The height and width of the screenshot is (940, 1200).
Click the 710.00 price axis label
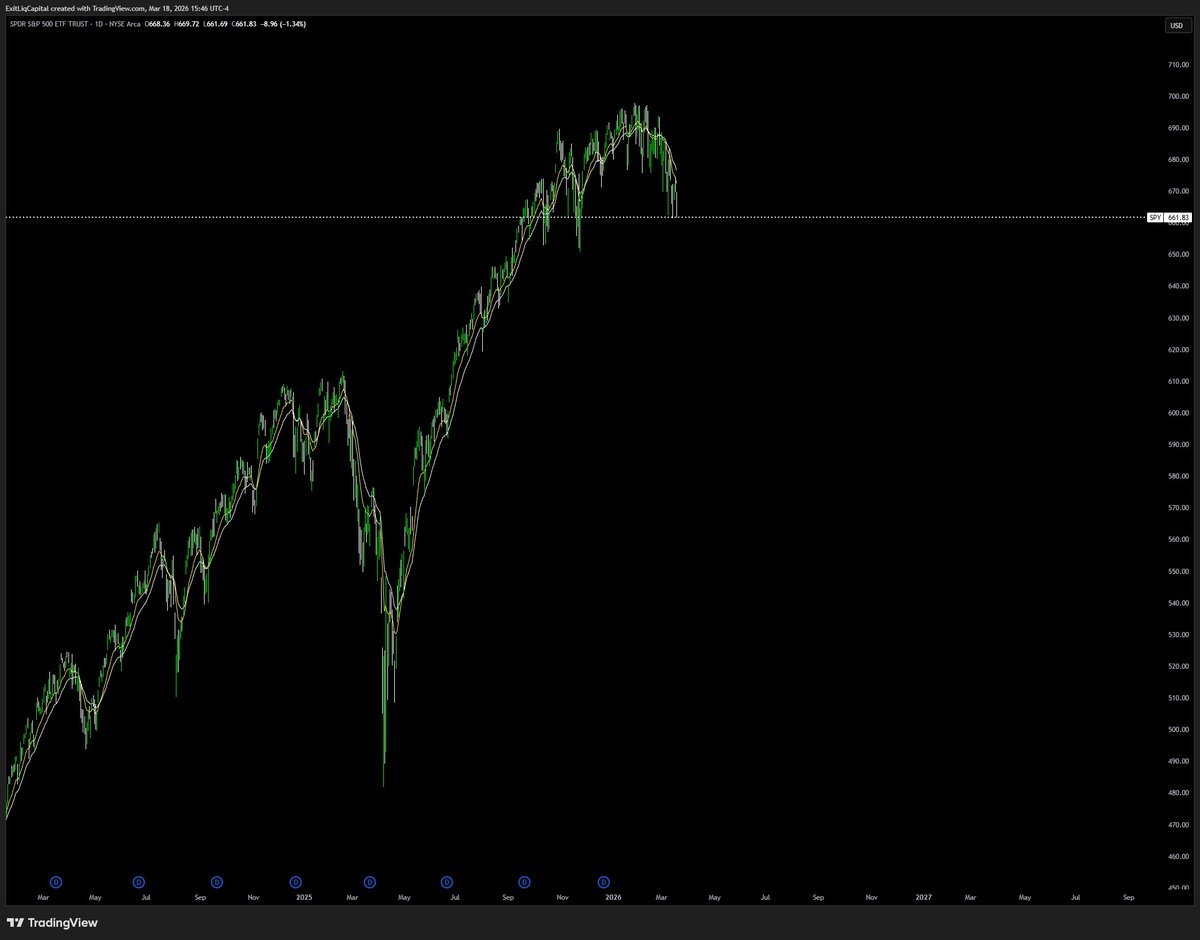[1177, 65]
